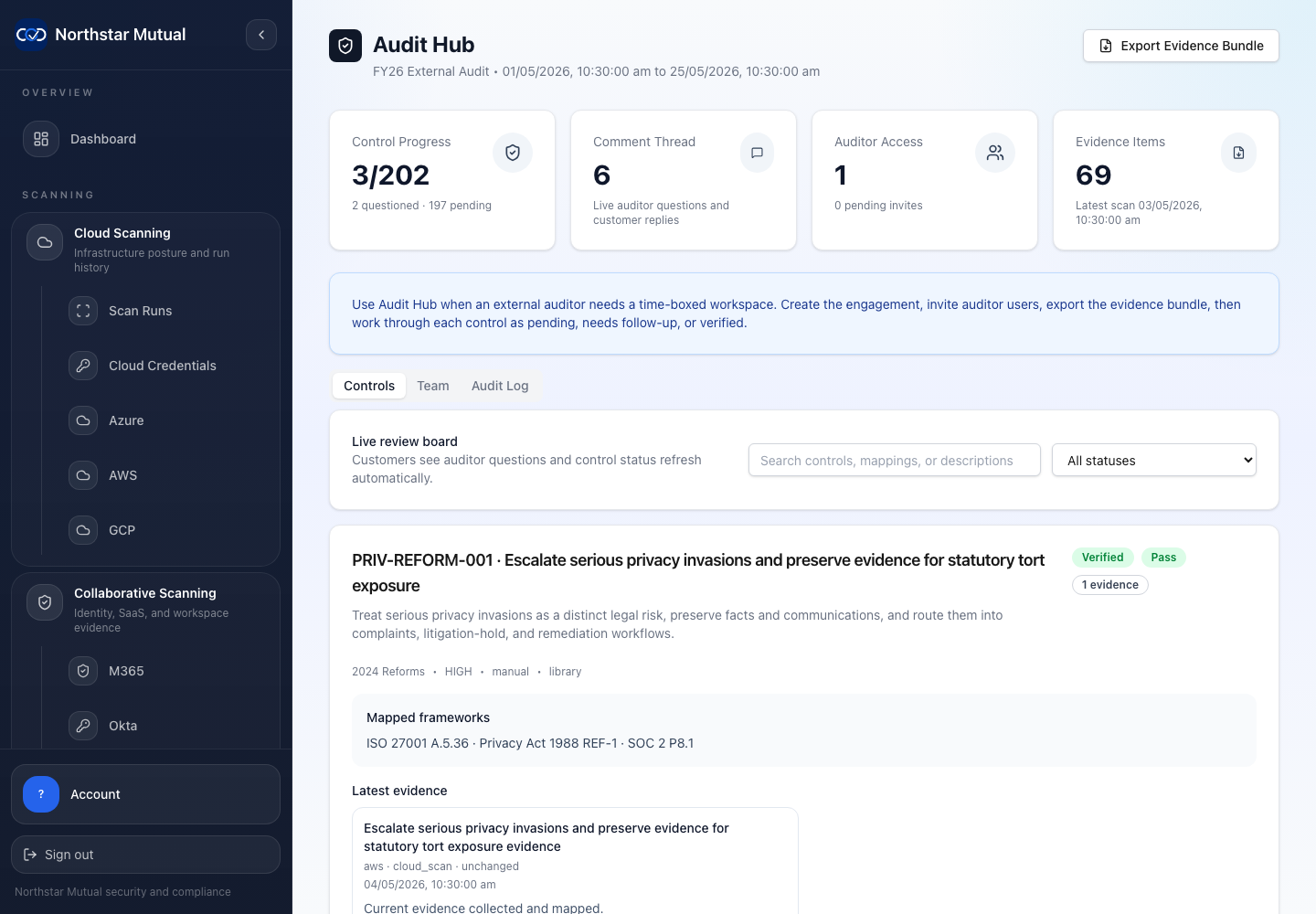Select the mapped frameworks ISO 27001 line
The width and height of the screenshot is (1316, 914).
point(530,743)
